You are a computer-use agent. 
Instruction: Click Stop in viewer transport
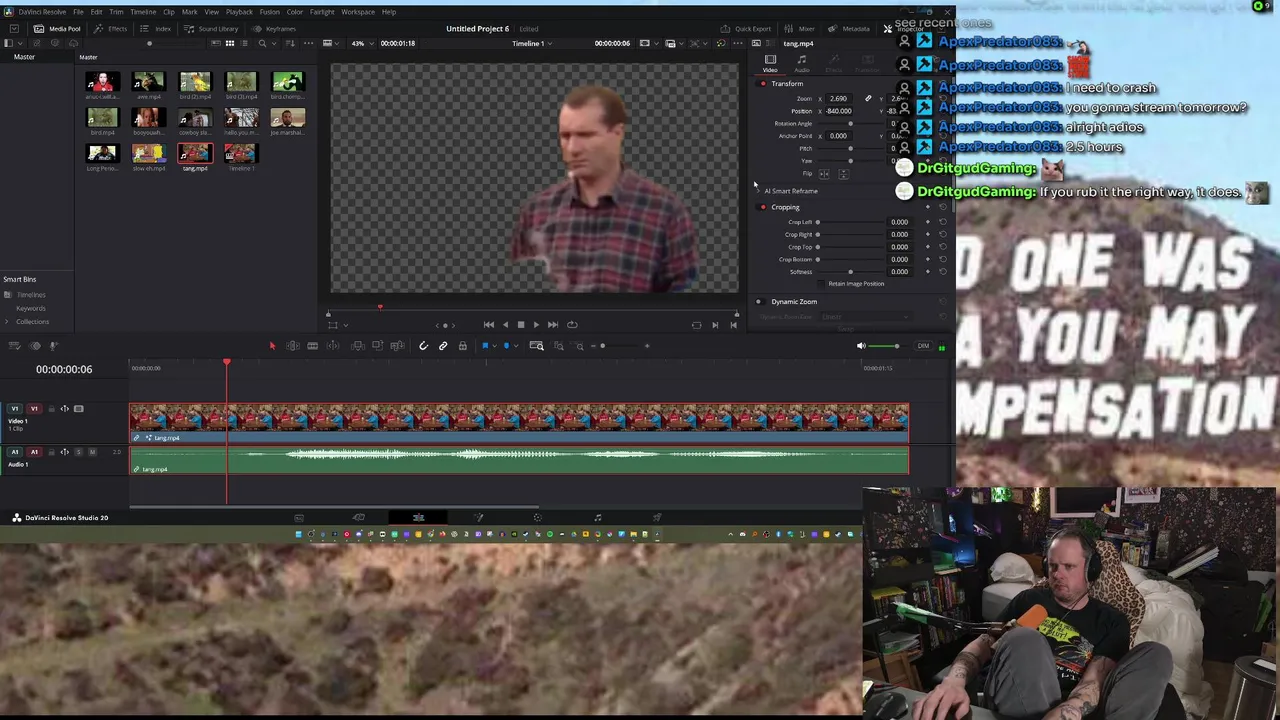click(x=520, y=325)
